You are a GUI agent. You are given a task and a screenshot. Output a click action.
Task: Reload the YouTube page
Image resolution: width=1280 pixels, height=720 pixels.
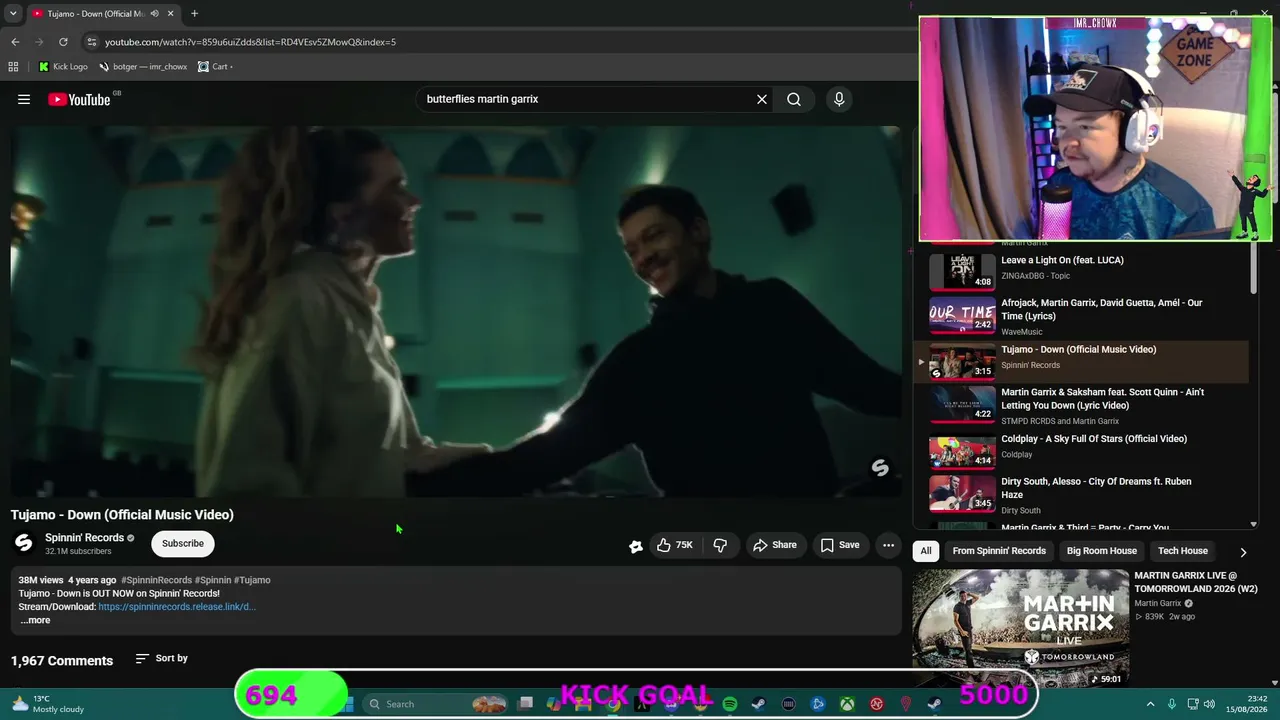pos(63,42)
